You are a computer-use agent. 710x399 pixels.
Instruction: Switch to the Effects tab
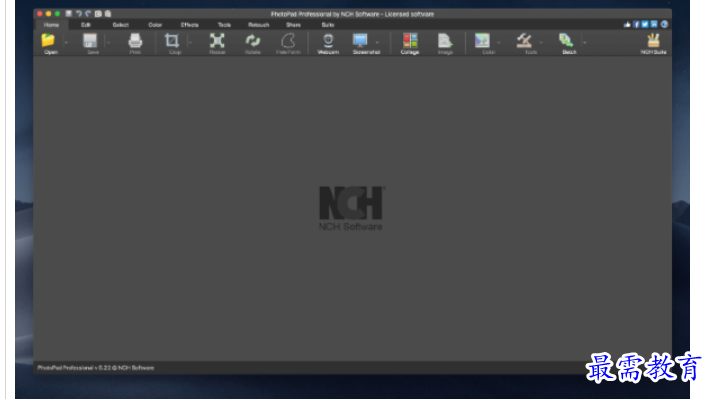(x=189, y=25)
